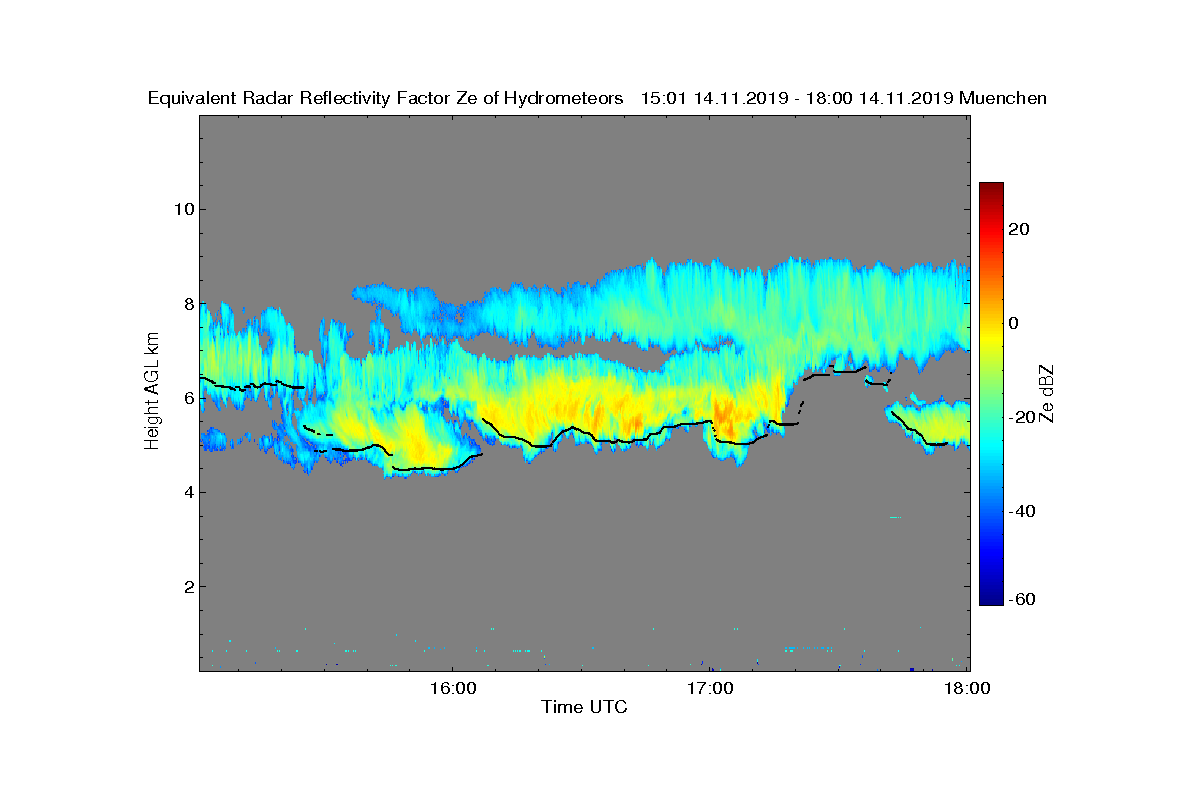Viewport: 1200px width, 800px height.
Task: Click the 'Time UTC' axis label
Action: pos(584,707)
